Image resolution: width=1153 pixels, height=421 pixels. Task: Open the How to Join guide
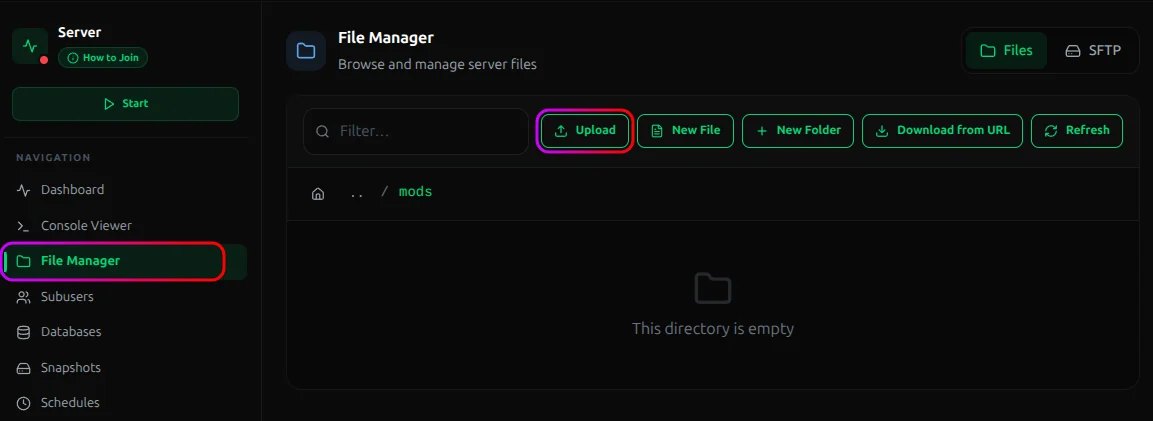click(103, 57)
